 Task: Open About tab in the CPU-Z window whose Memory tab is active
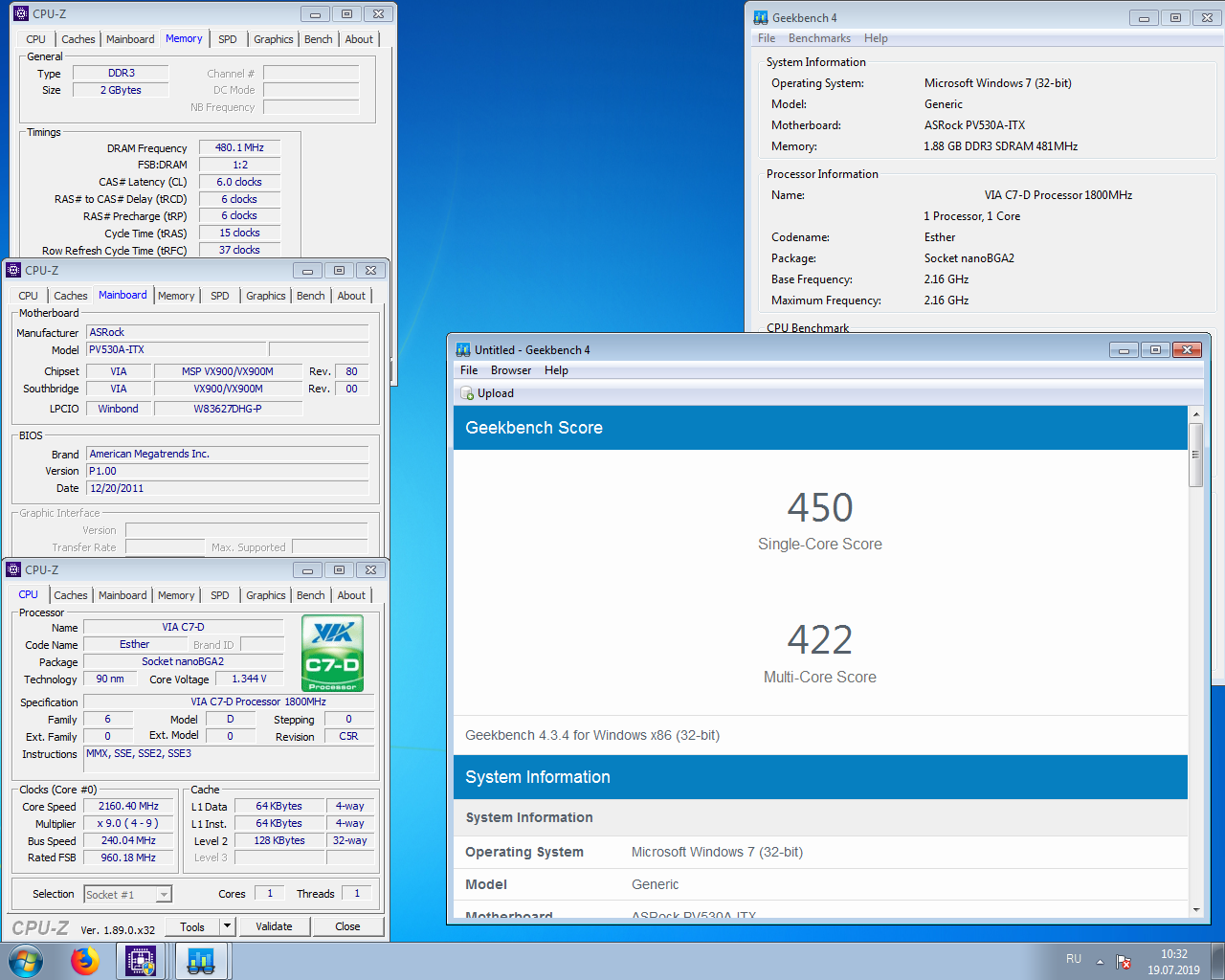click(x=359, y=39)
